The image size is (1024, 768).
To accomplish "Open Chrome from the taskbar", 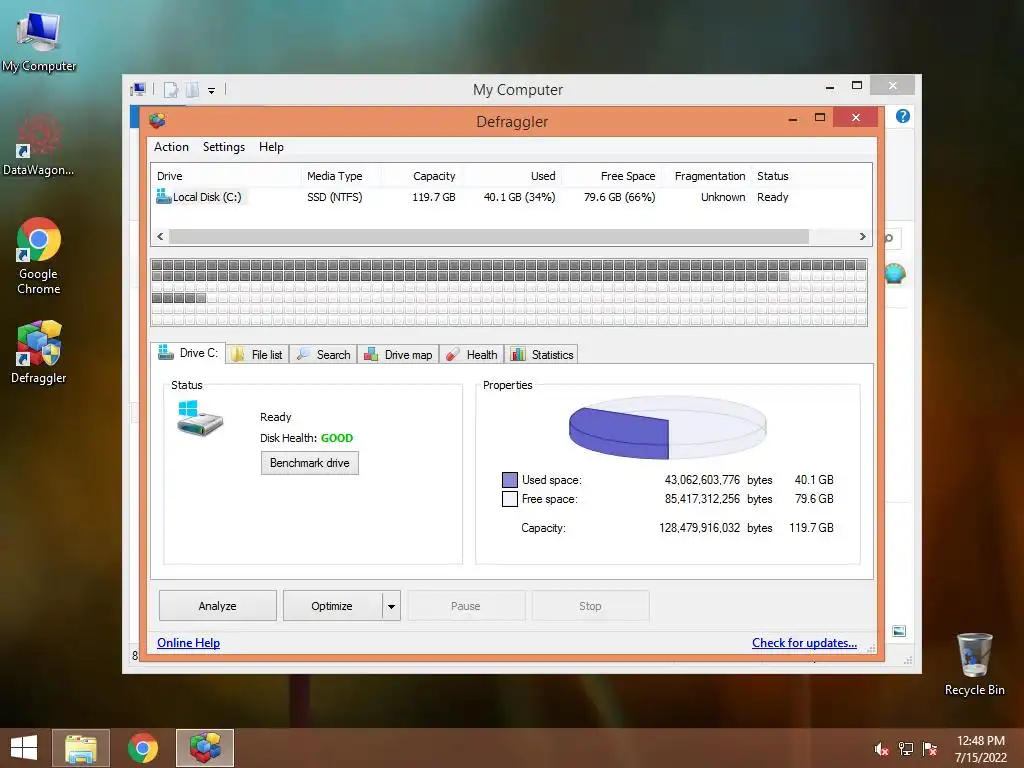I will 142,748.
